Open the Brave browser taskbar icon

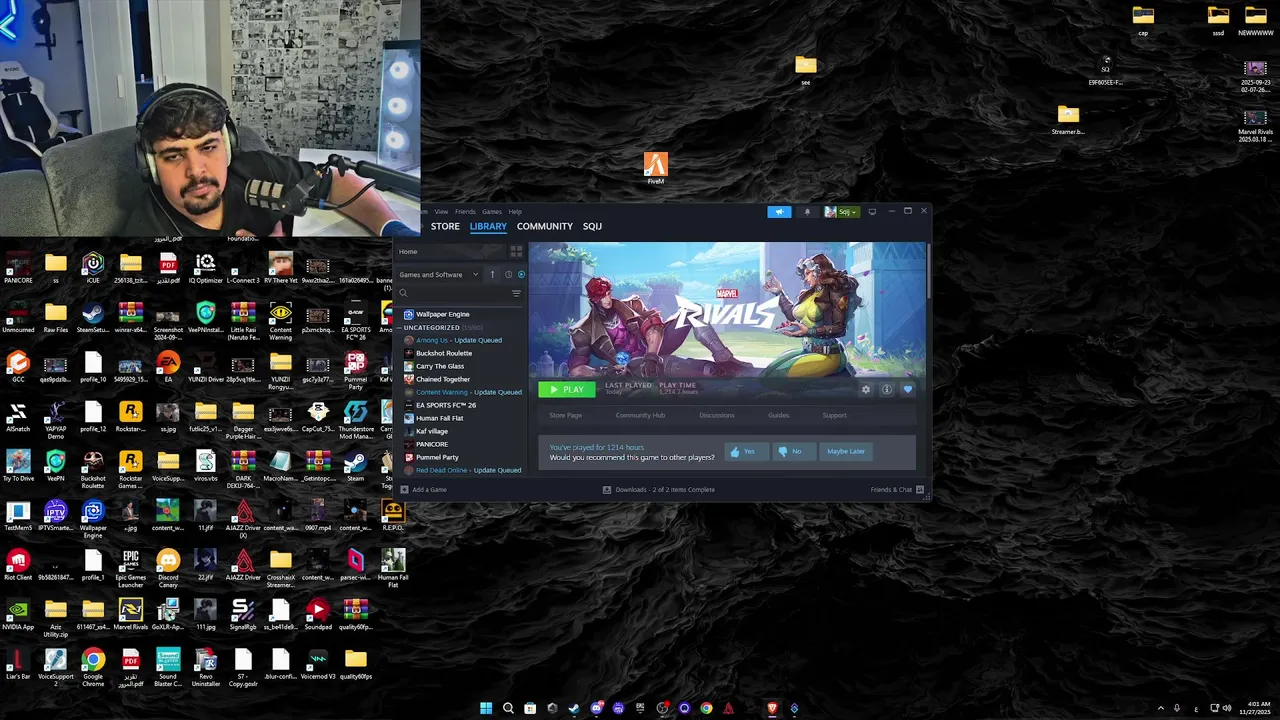(x=772, y=708)
